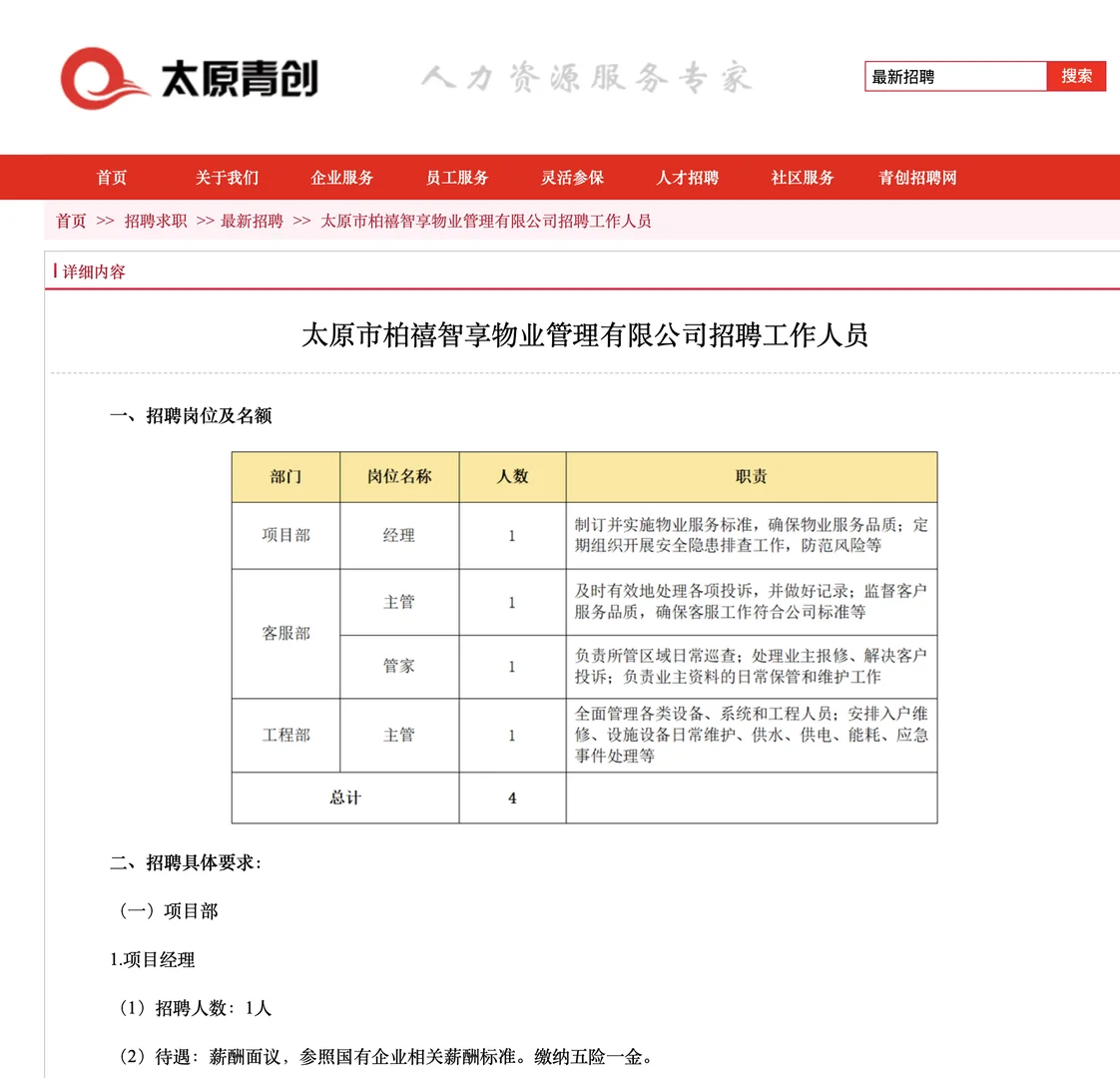Viewport: 1120px width, 1078px height.
Task: Select 社区服务 in the red navigation bar
Action: click(802, 177)
